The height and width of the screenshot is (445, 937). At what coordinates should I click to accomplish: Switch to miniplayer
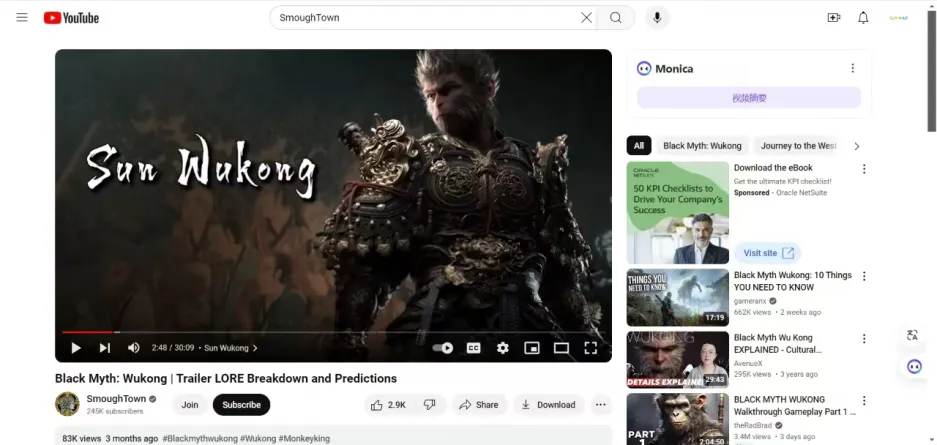[532, 348]
